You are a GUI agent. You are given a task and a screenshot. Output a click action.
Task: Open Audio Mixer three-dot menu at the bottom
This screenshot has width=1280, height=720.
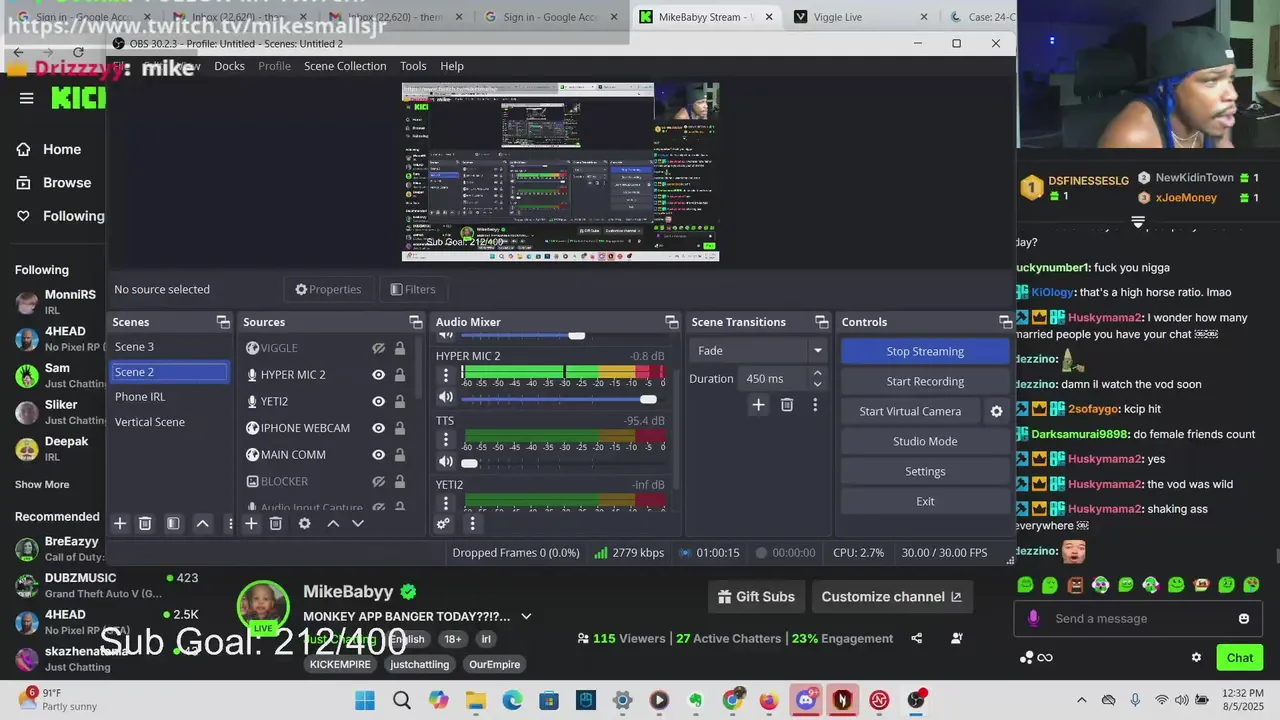point(472,523)
